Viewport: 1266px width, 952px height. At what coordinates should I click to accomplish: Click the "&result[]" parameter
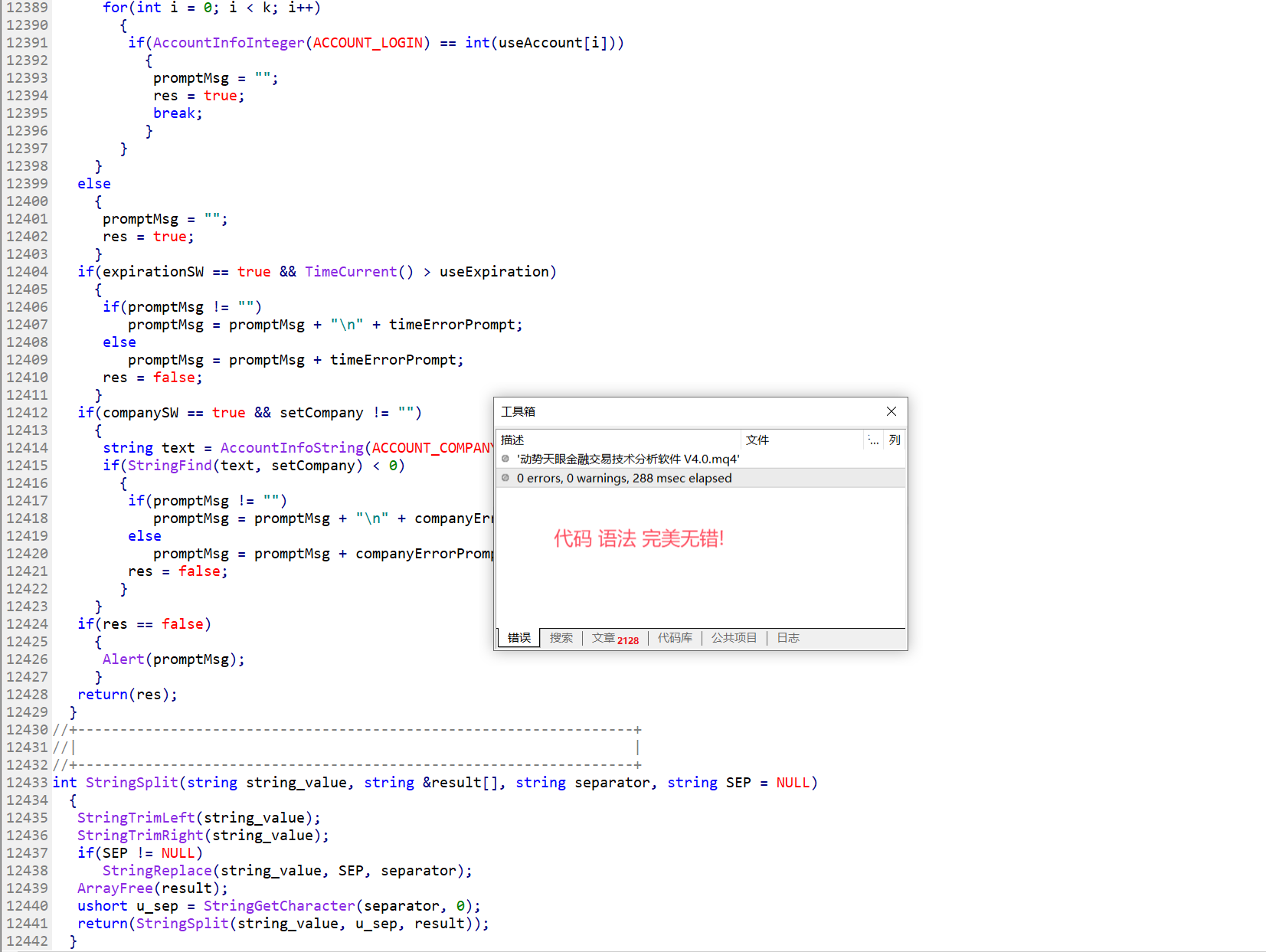coord(460,783)
